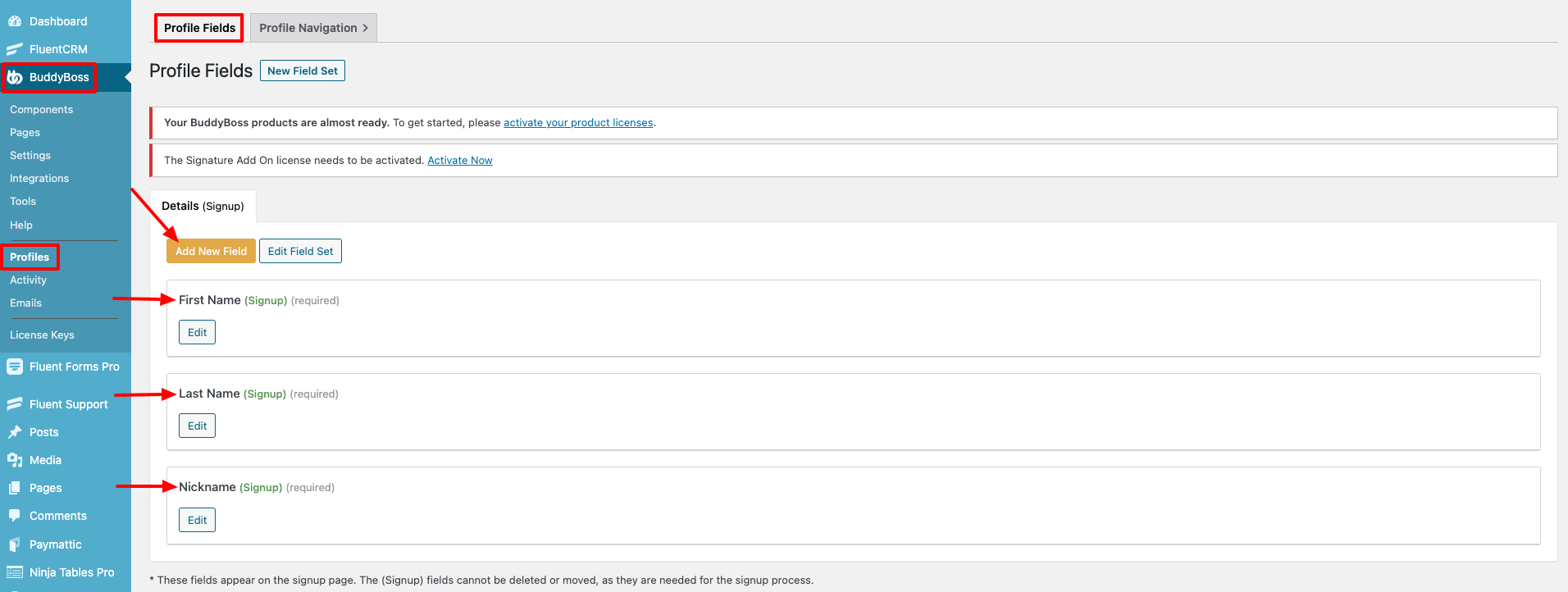The height and width of the screenshot is (592, 1568).
Task: Click the Paymattic sidebar icon
Action: coord(15,544)
